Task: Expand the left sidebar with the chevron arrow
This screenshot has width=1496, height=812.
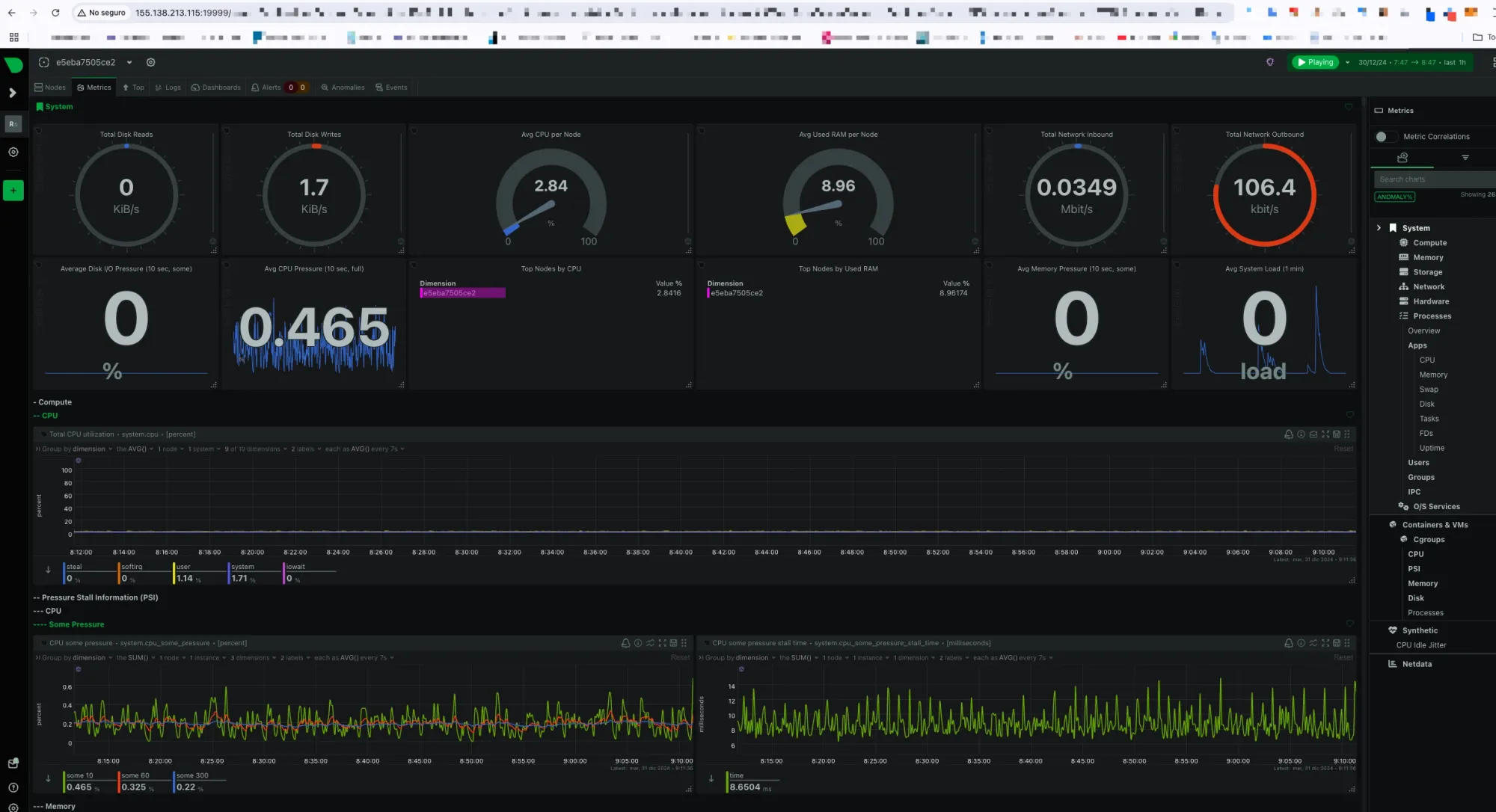Action: (x=13, y=93)
